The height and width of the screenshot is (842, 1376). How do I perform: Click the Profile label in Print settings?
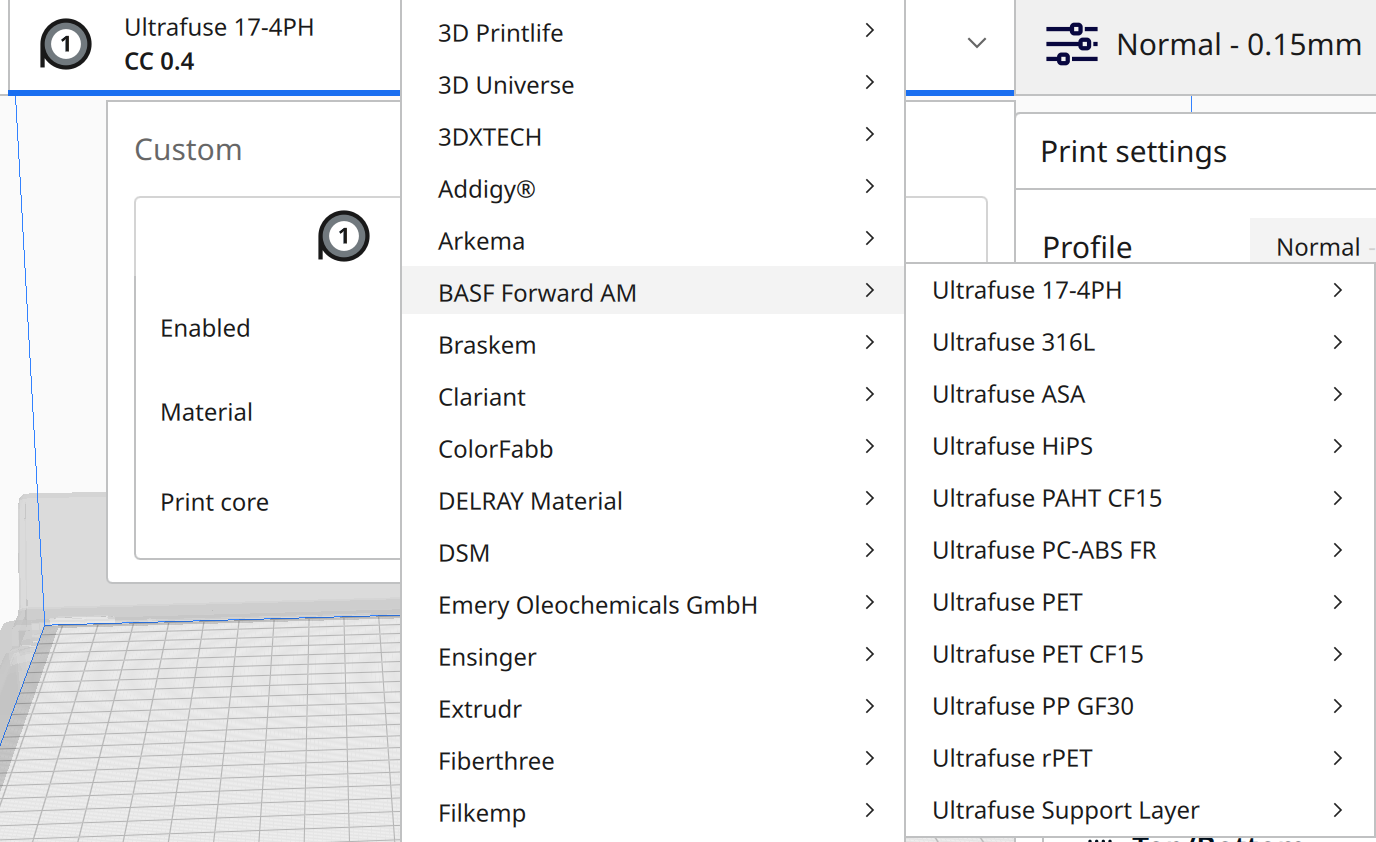click(x=1087, y=247)
